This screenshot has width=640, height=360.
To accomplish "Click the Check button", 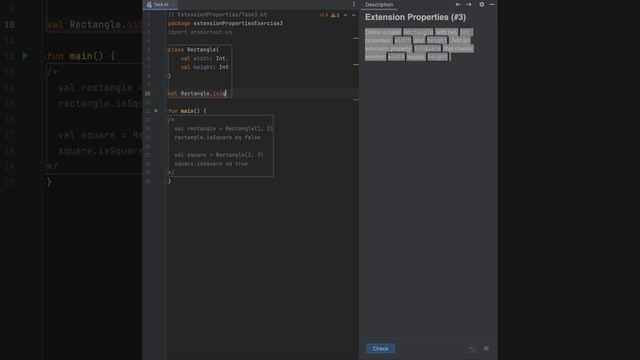I will tap(380, 349).
